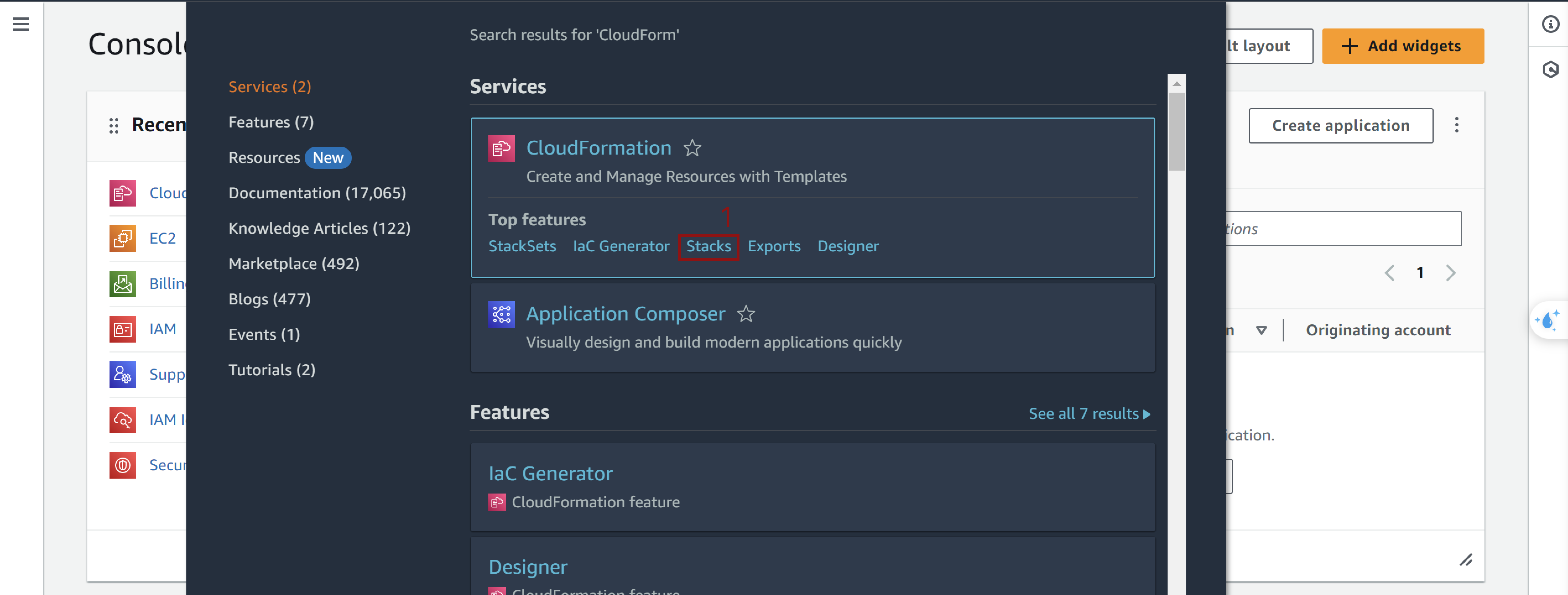Click the Originating account column header

point(1377,330)
